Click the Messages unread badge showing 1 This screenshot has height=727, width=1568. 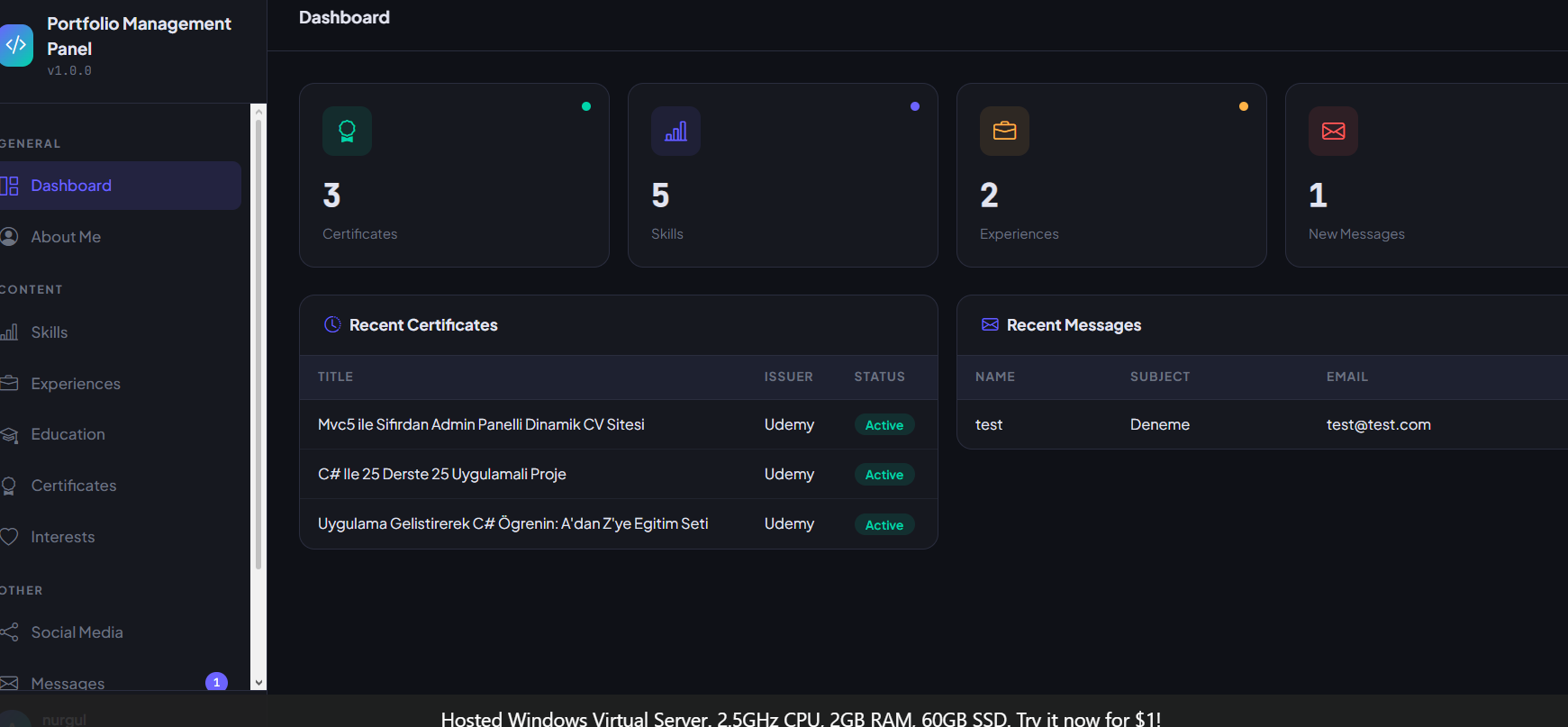coord(216,682)
